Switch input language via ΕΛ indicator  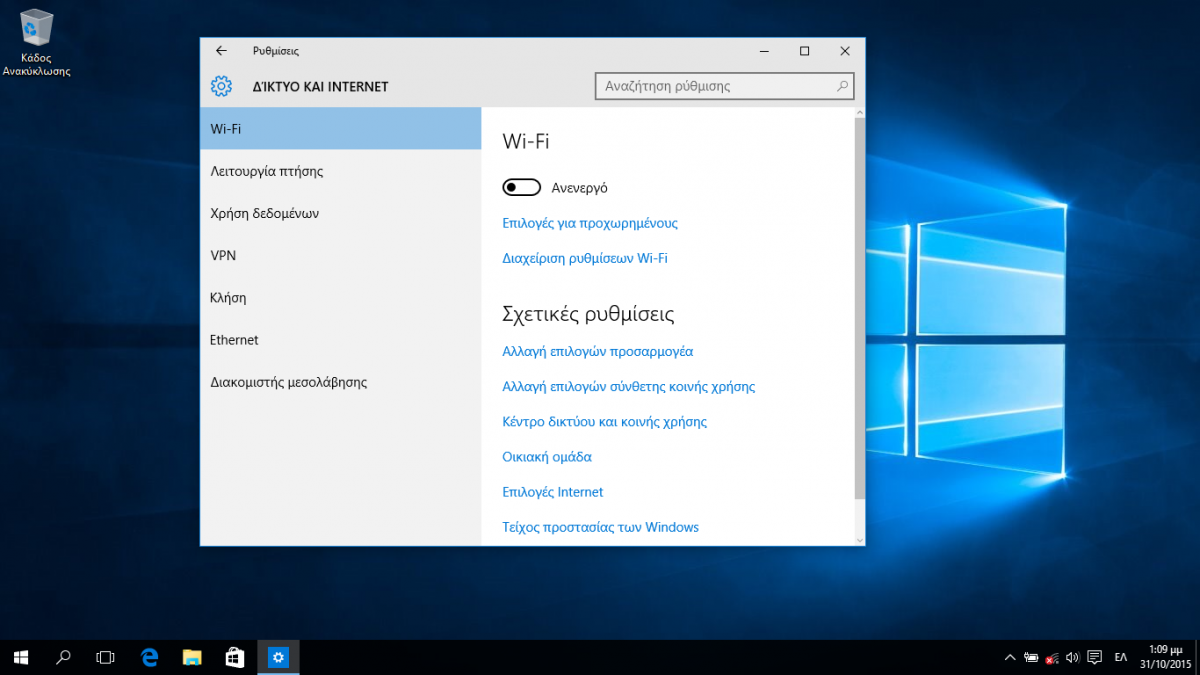pyautogui.click(x=1121, y=658)
